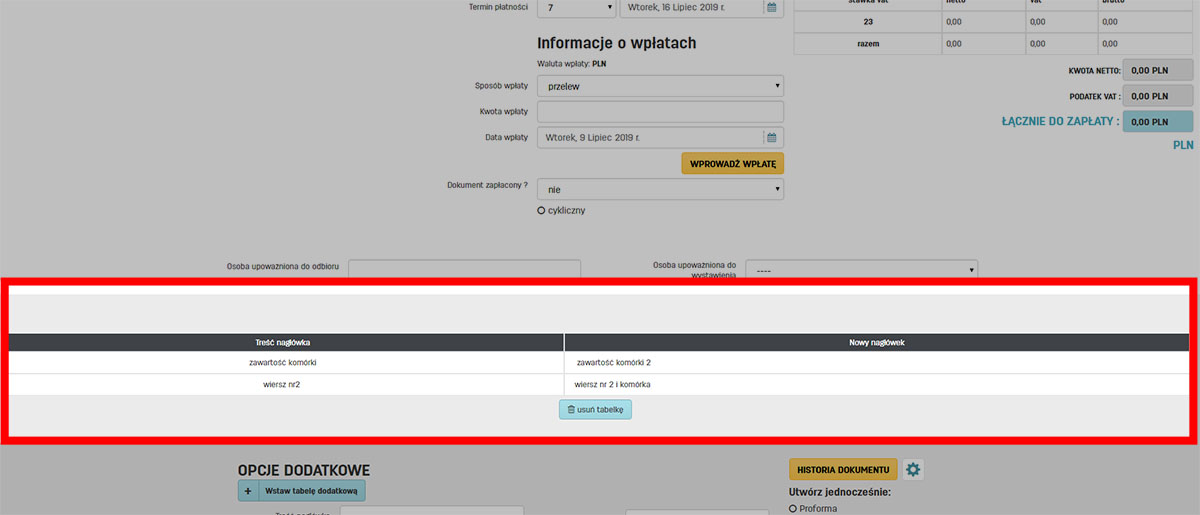Delete table with usuń tabelkę button
This screenshot has height=515, width=1200.
tap(595, 409)
